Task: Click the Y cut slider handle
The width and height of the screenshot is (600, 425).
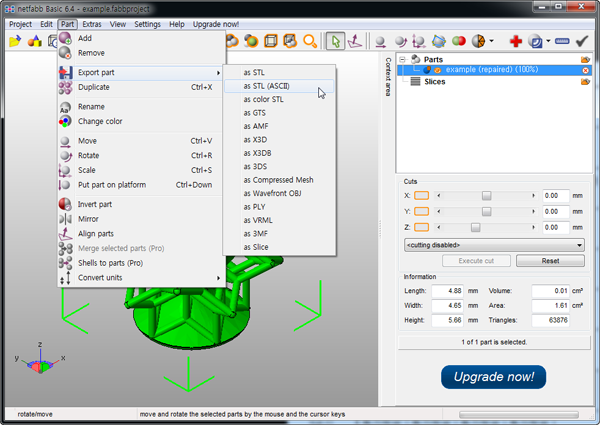Action: pos(486,212)
